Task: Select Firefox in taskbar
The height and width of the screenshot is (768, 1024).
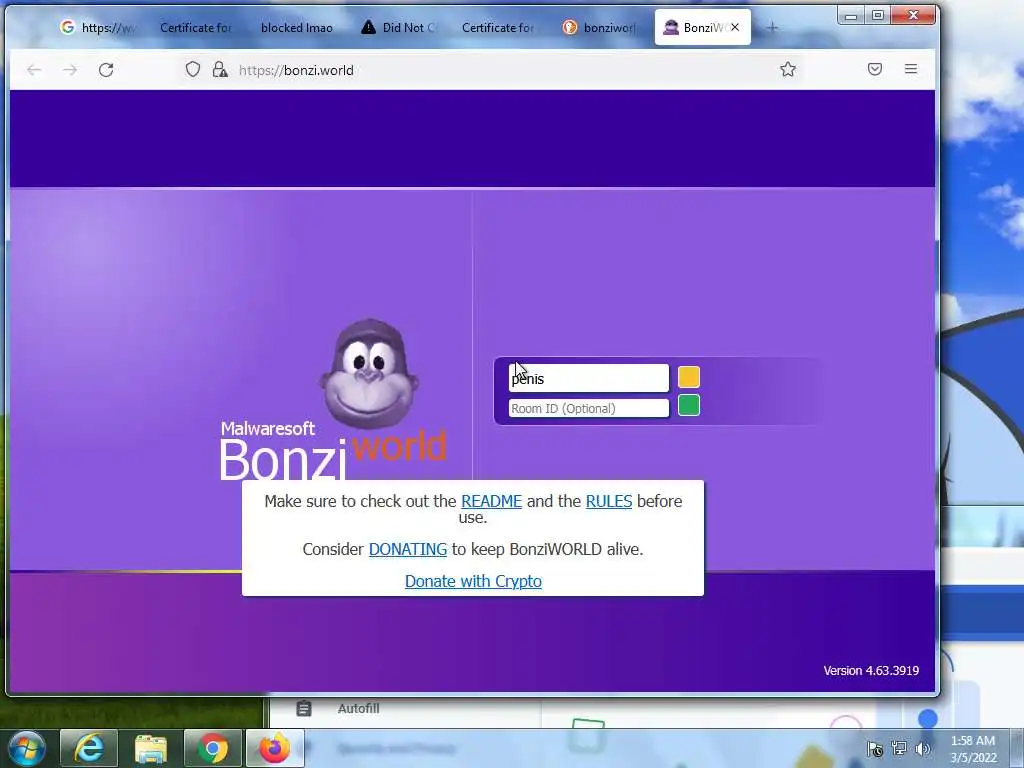Action: pos(274,748)
